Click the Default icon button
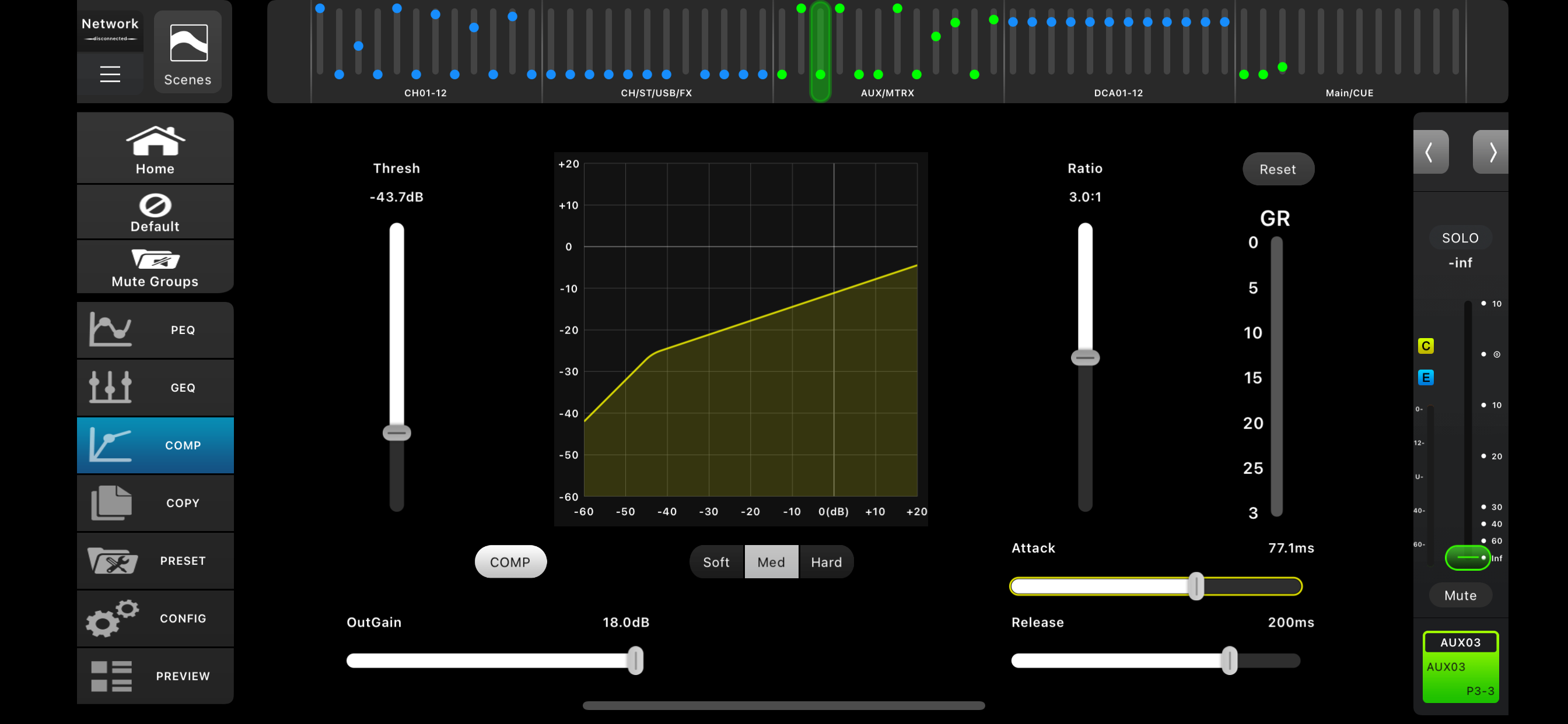The width and height of the screenshot is (1568, 724). pyautogui.click(x=155, y=212)
